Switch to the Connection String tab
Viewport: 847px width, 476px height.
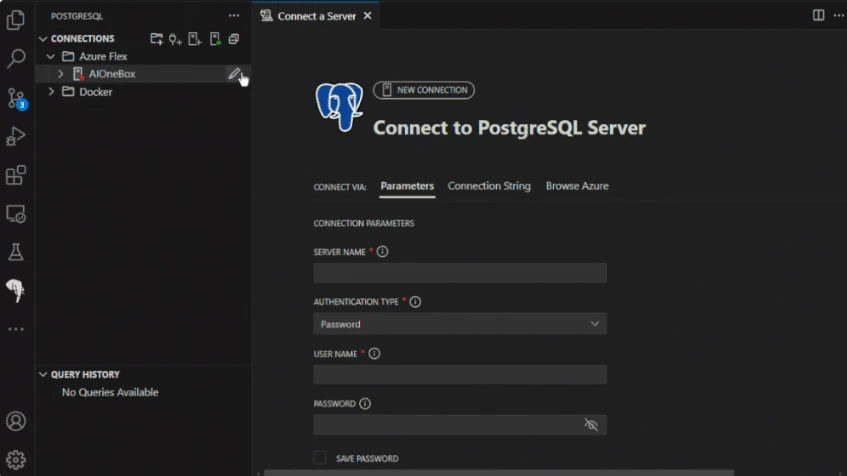click(489, 186)
